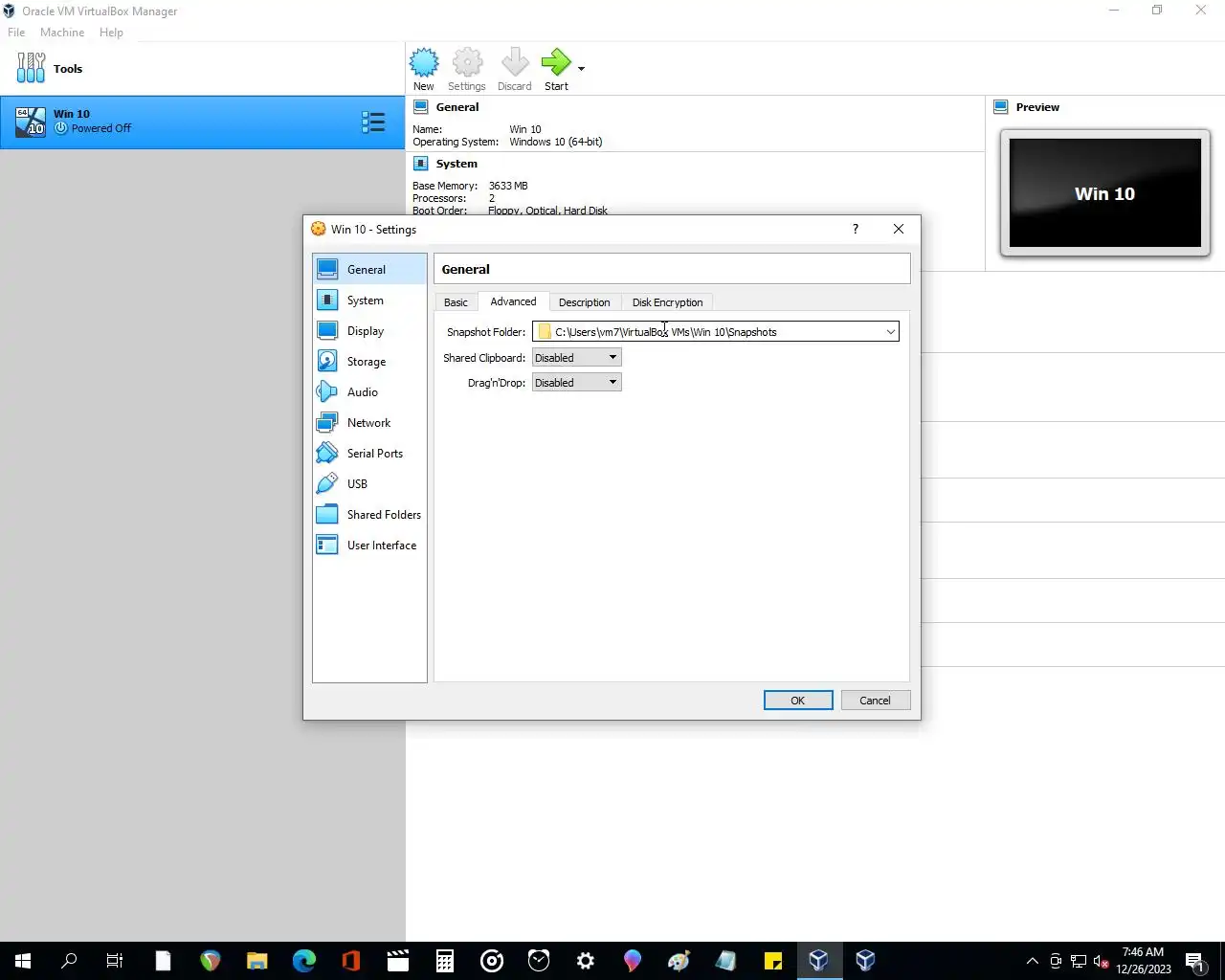Open Storage category in settings sidebar
The height and width of the screenshot is (980, 1225).
tap(369, 361)
